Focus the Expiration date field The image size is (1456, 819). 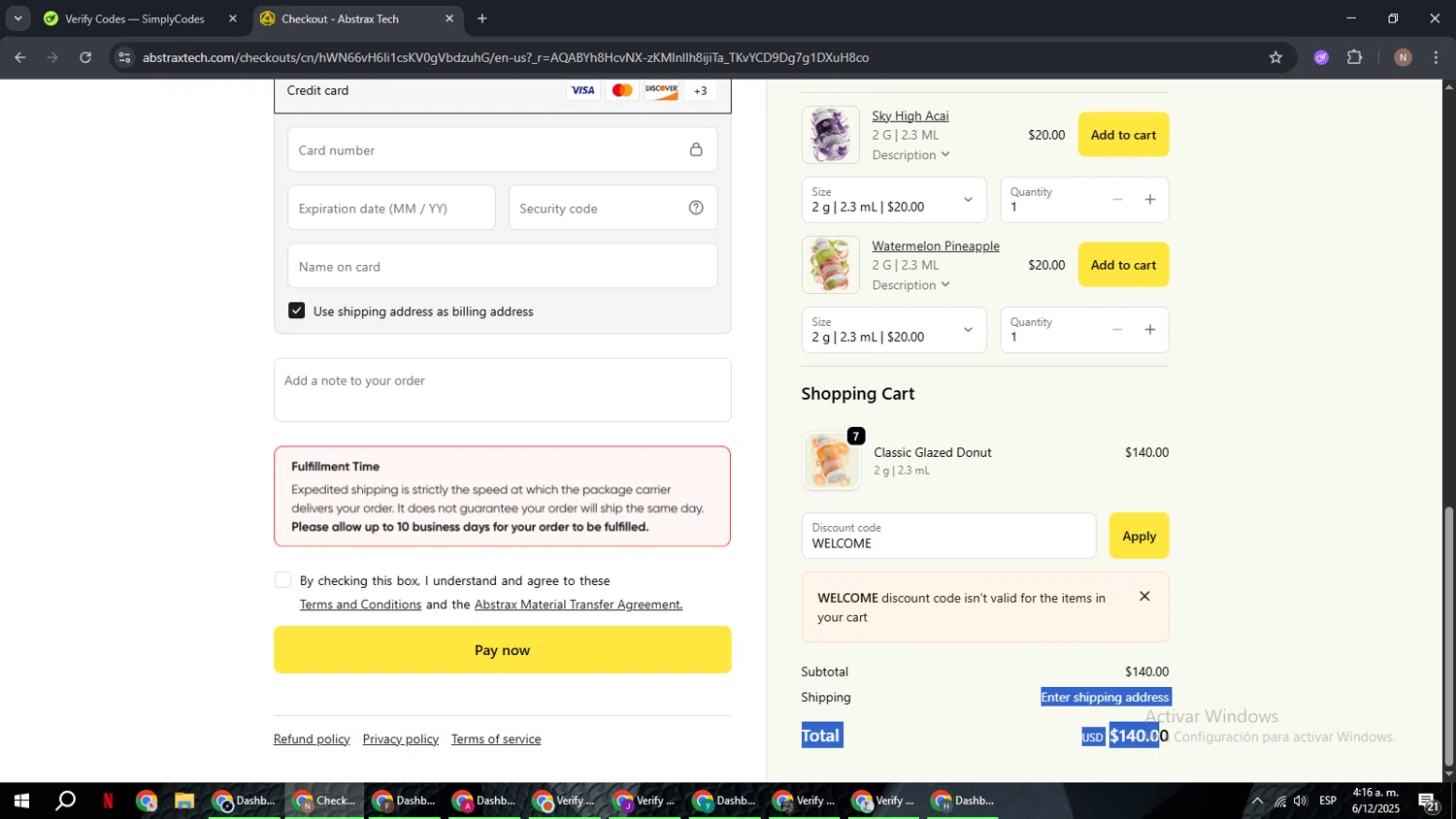pos(391,208)
